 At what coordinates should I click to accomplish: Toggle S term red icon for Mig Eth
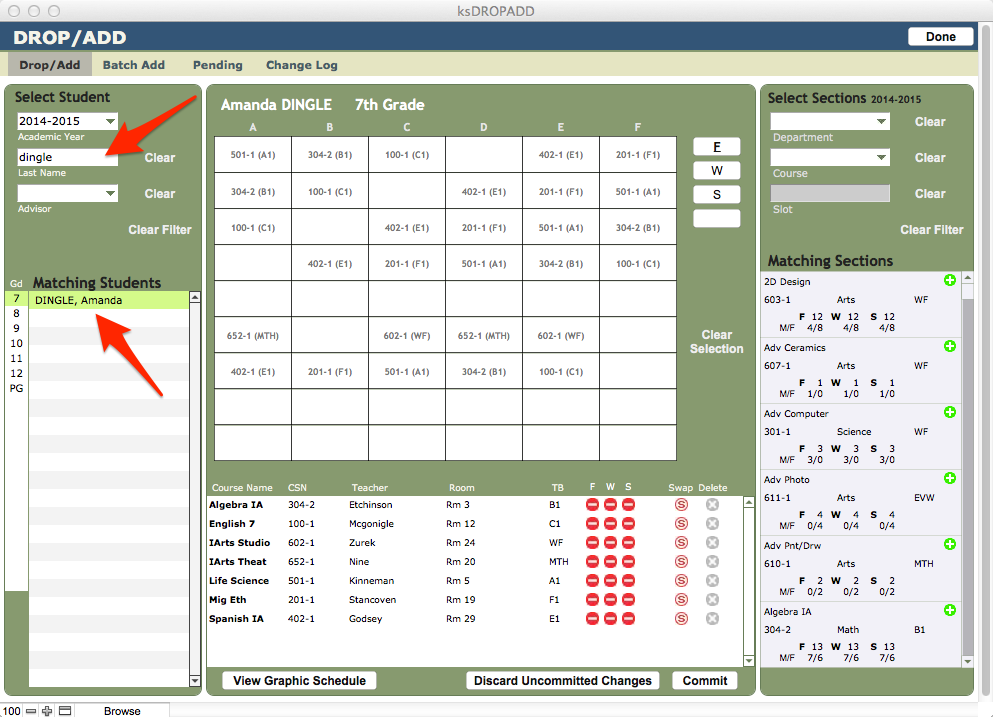click(628, 600)
